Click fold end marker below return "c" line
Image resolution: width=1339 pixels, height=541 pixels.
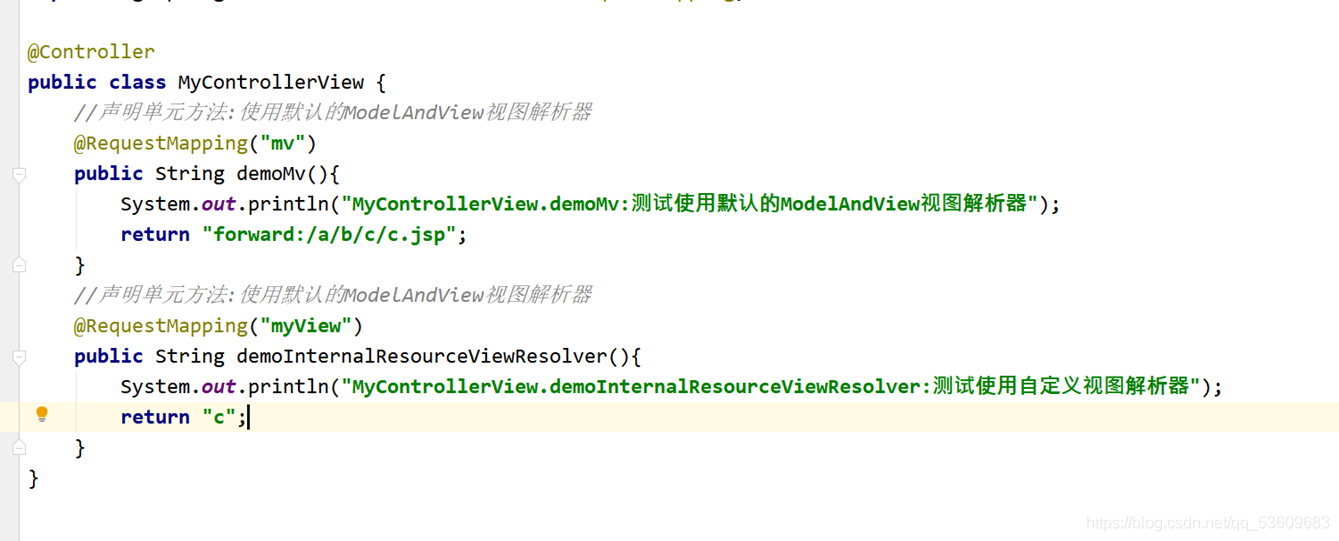[19, 448]
